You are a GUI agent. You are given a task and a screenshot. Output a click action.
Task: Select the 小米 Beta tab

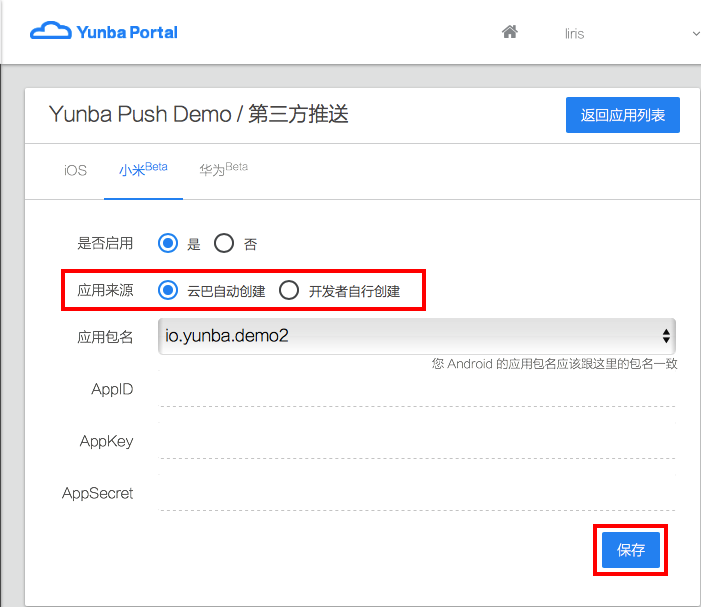coord(143,169)
